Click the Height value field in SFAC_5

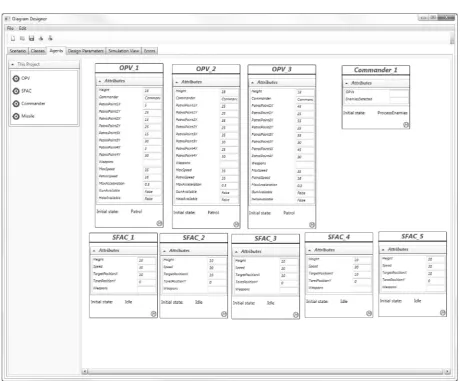436,259
